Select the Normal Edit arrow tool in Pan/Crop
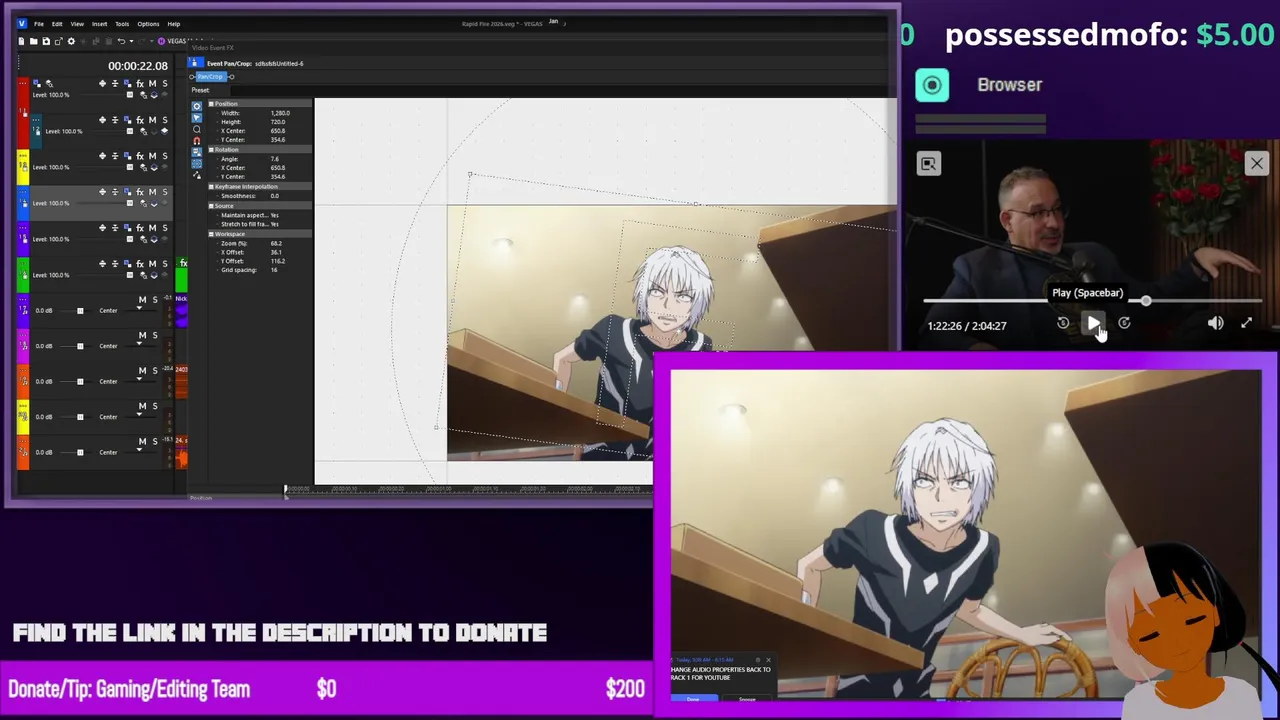This screenshot has height=720, width=1280. (x=196, y=117)
